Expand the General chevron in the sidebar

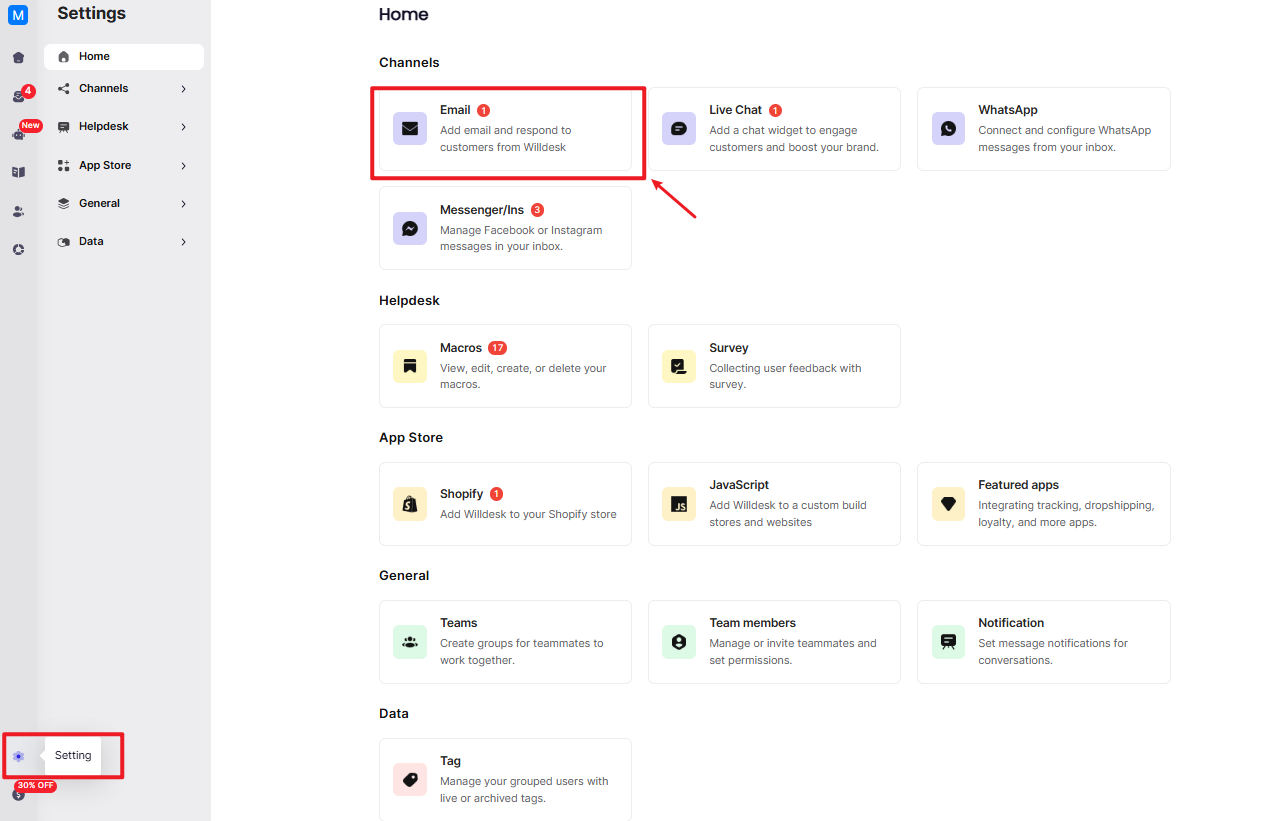[x=184, y=204]
